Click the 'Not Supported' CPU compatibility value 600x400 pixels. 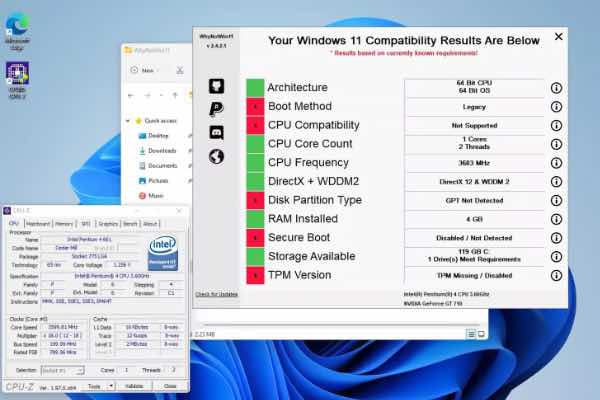[474, 126]
